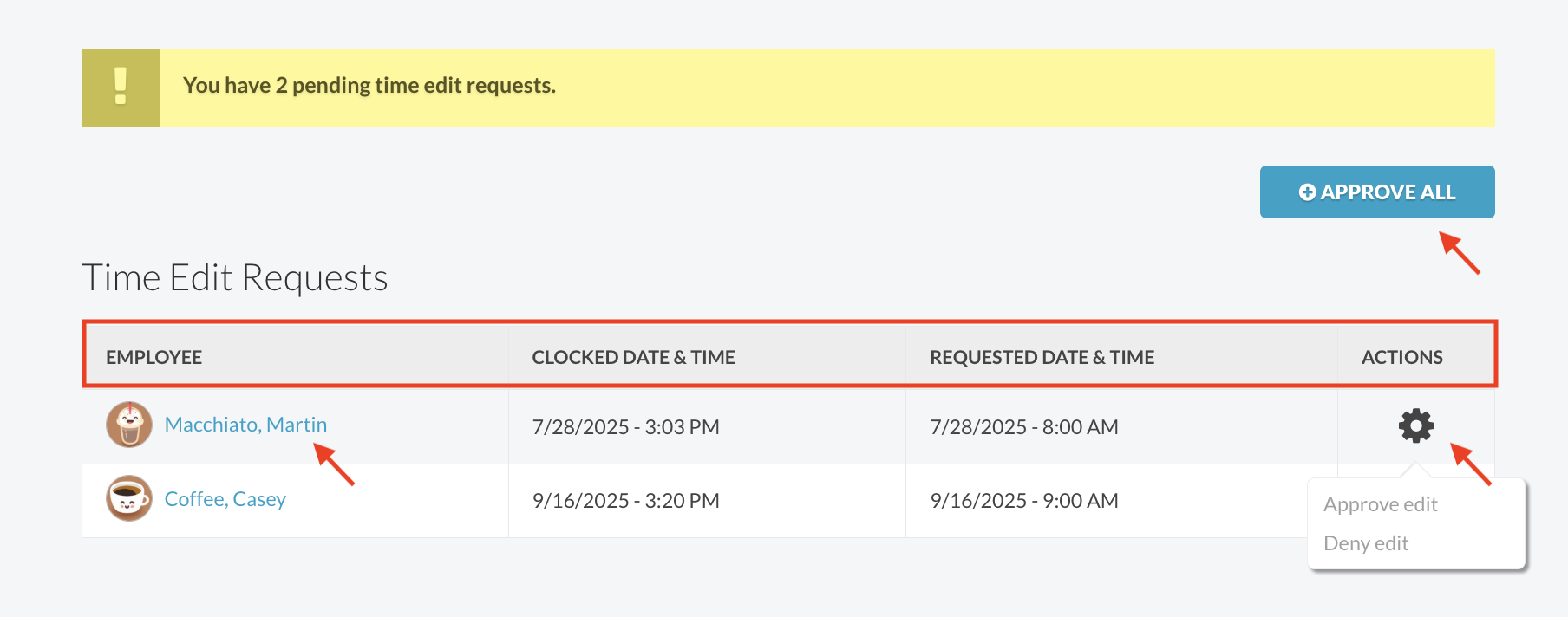Click the Employee column header
The width and height of the screenshot is (1568, 617).
click(154, 357)
